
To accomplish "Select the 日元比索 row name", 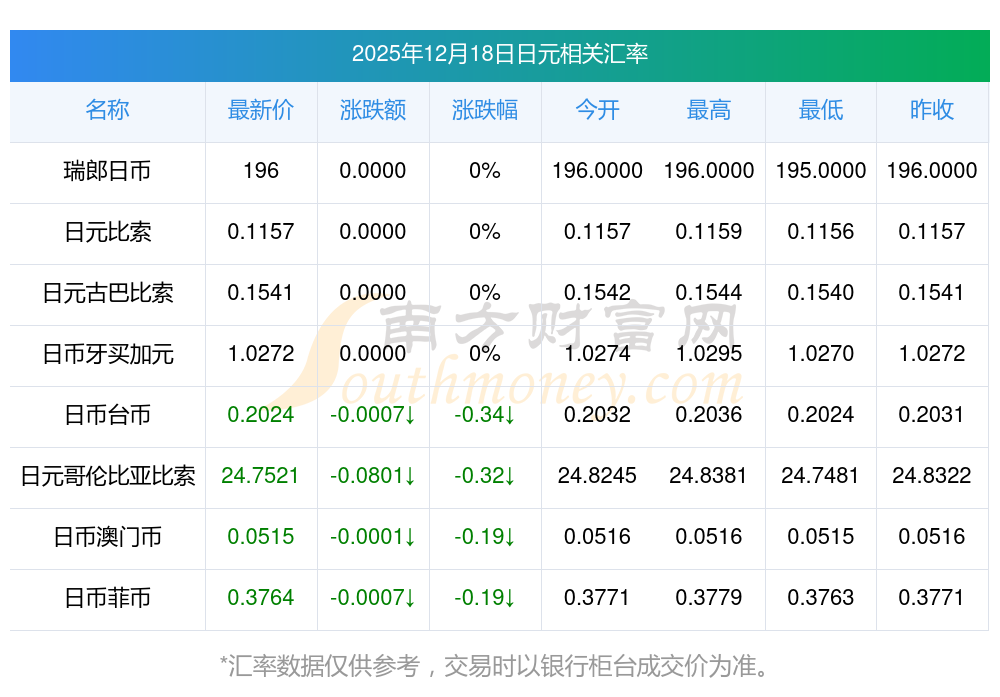I will point(107,232).
